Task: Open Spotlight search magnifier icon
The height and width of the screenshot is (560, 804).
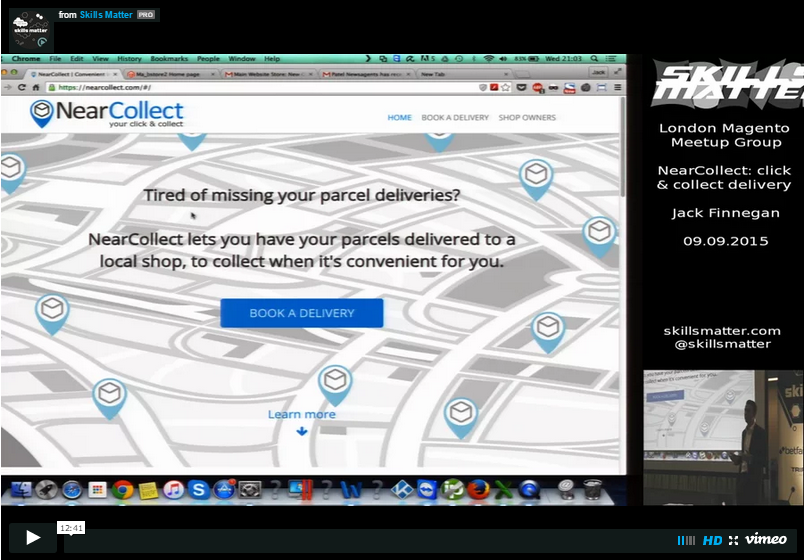Action: point(594,58)
